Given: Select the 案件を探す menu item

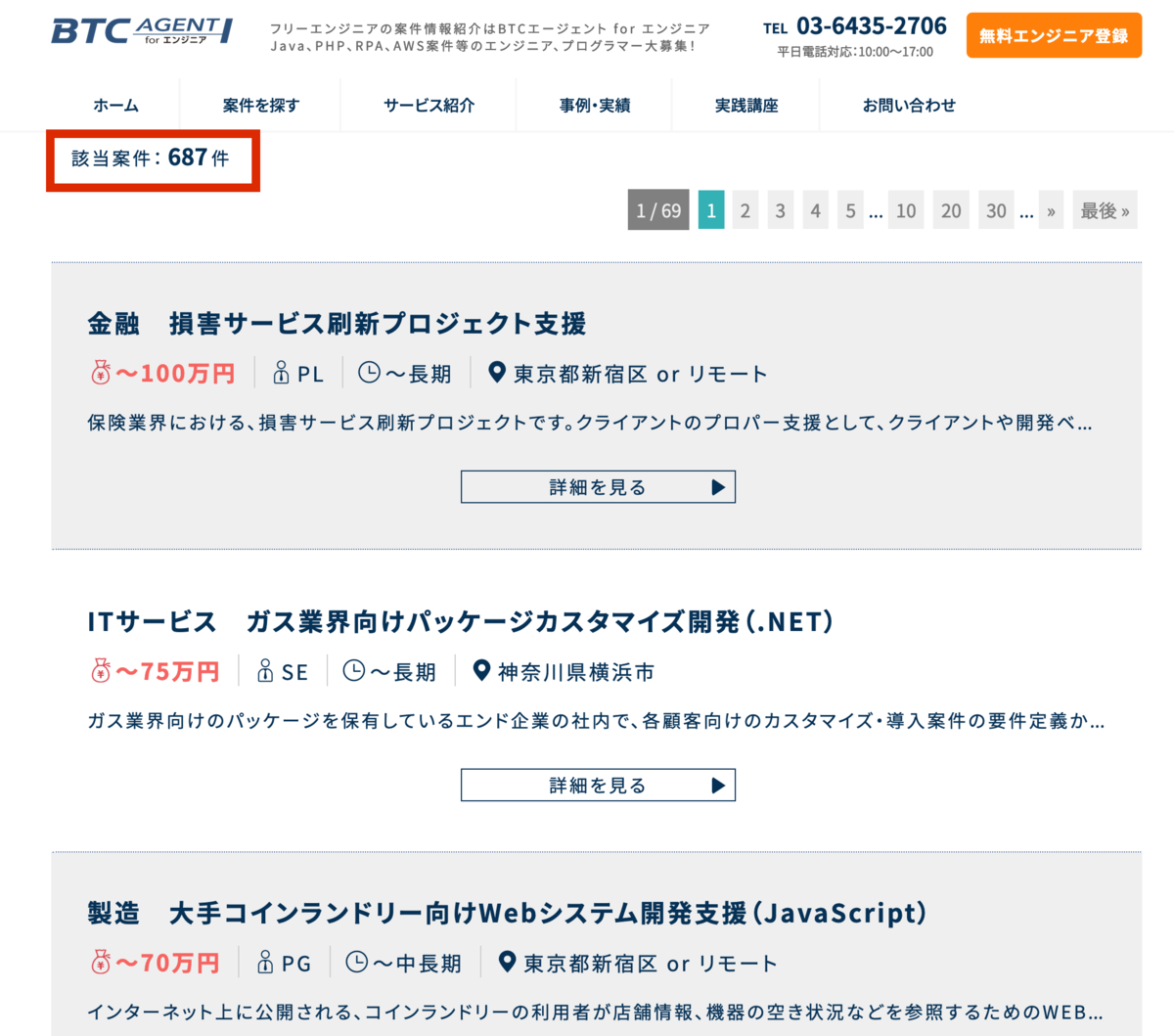Looking at the screenshot, I should click(x=258, y=105).
